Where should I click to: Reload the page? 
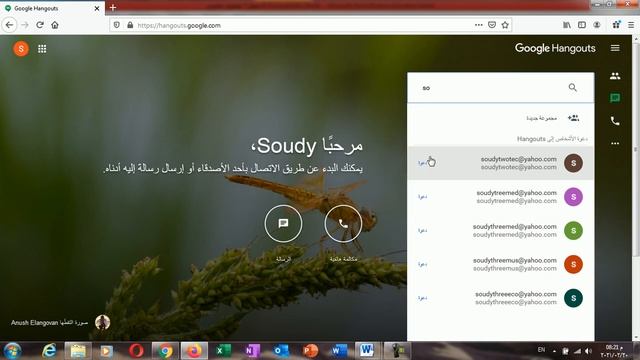tap(40, 25)
